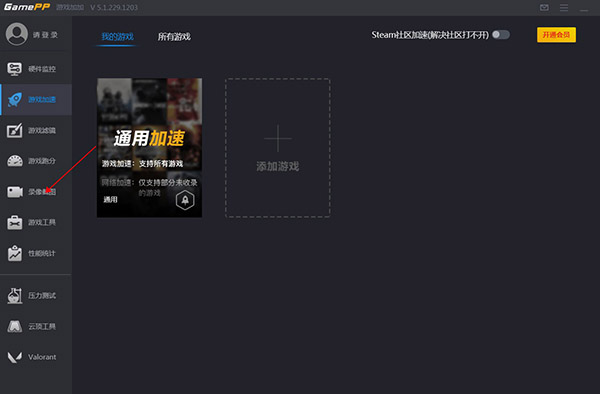This screenshot has height=394, width=600.
Task: Open the hamburger menu in title bar
Action: click(564, 8)
